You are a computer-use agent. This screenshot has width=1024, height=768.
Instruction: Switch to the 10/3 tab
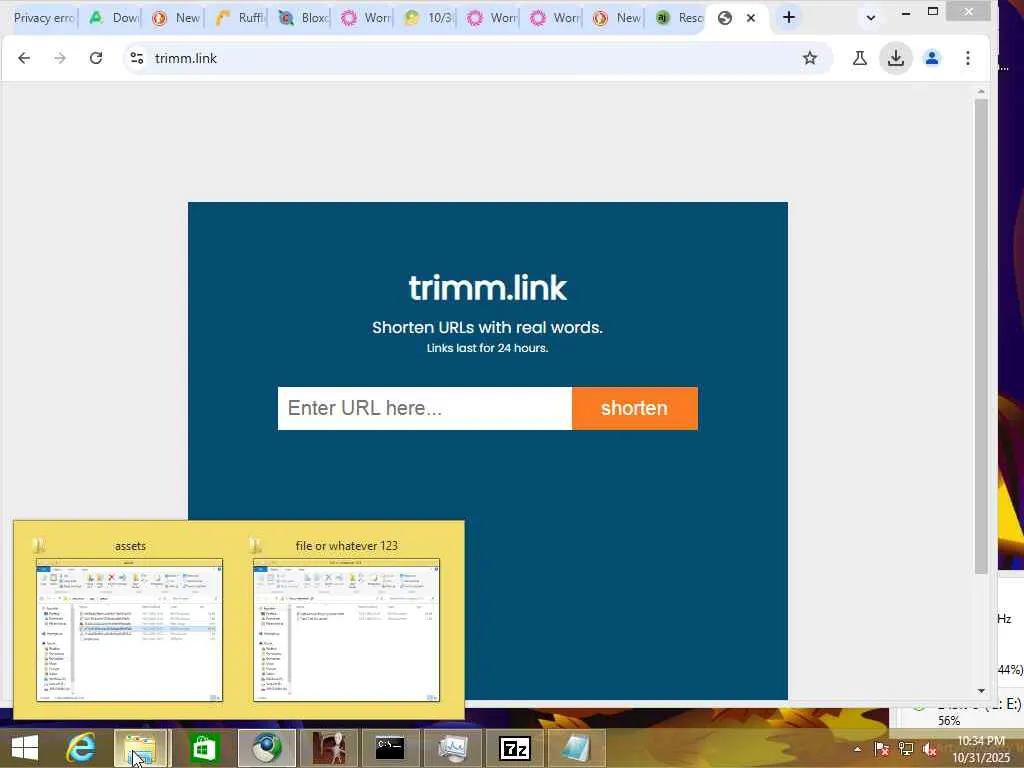click(428, 18)
